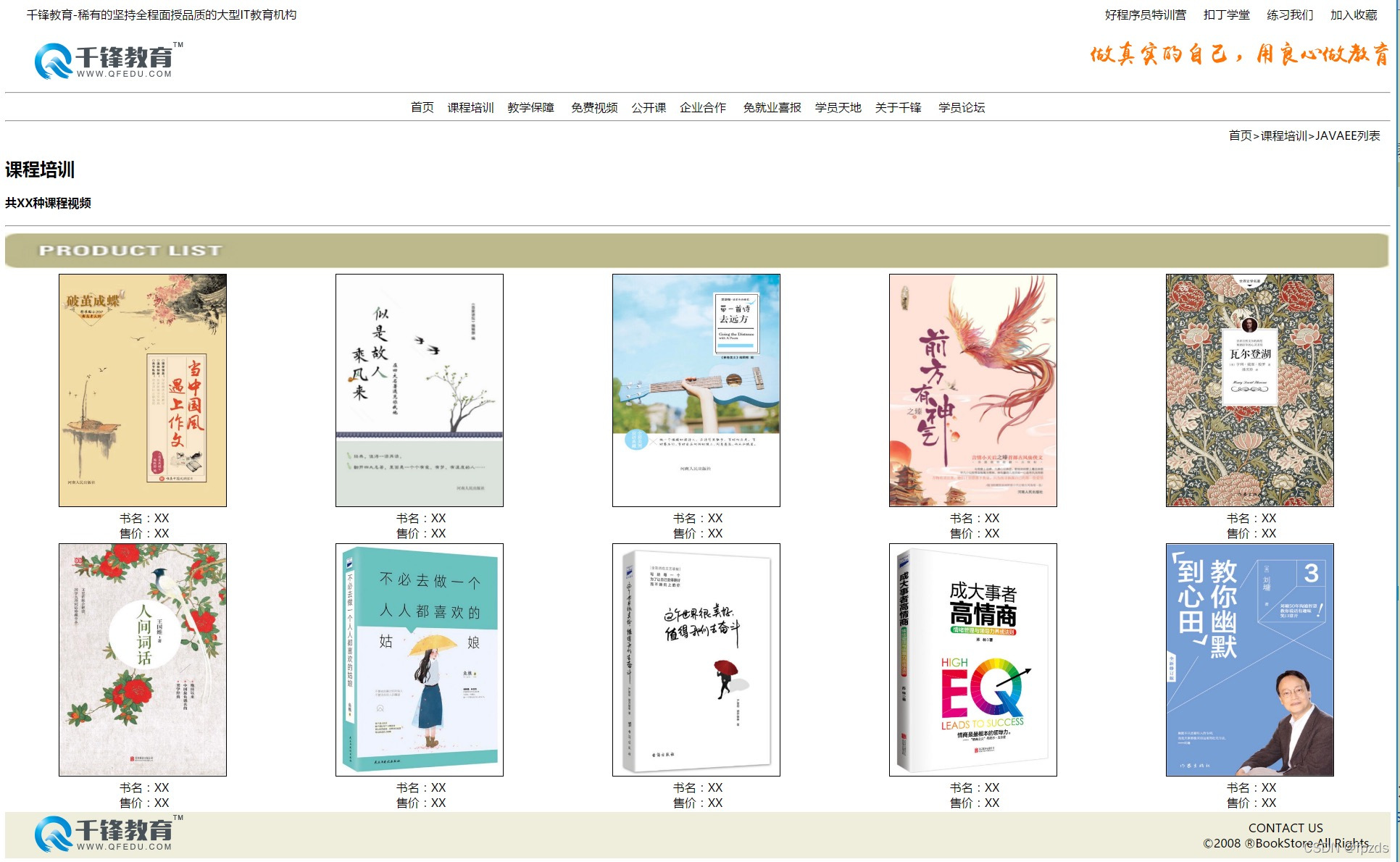Select 教学保障 in the navigation bar
This screenshot has height=862, width=1400.
(x=530, y=107)
